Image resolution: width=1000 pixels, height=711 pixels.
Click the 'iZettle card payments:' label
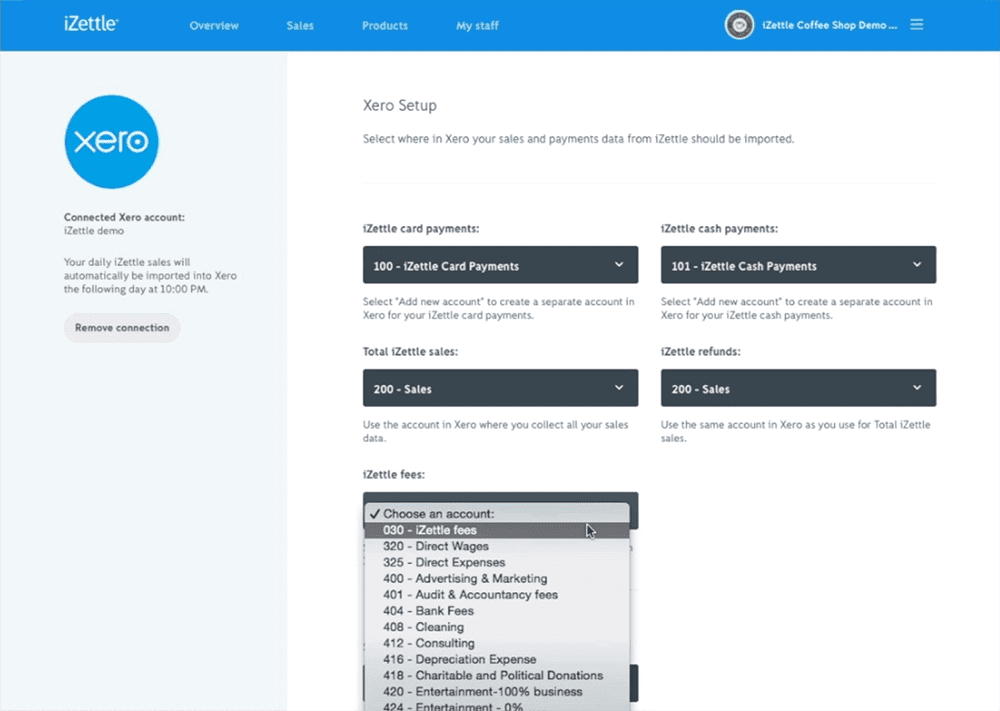[x=421, y=229]
